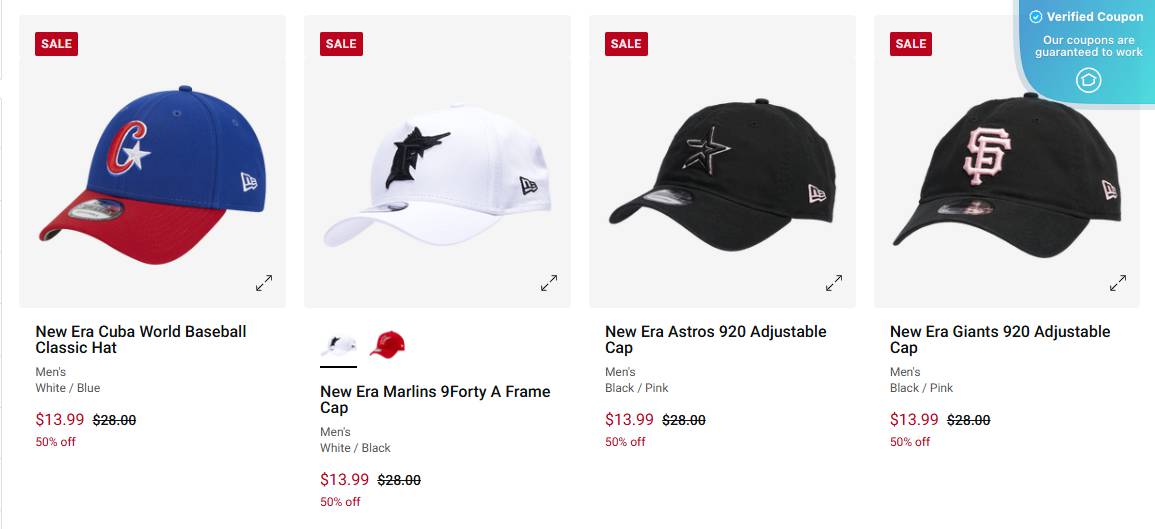The image size is (1155, 529).
Task: Click the Verified Coupon checkmark icon
Action: tap(1036, 17)
